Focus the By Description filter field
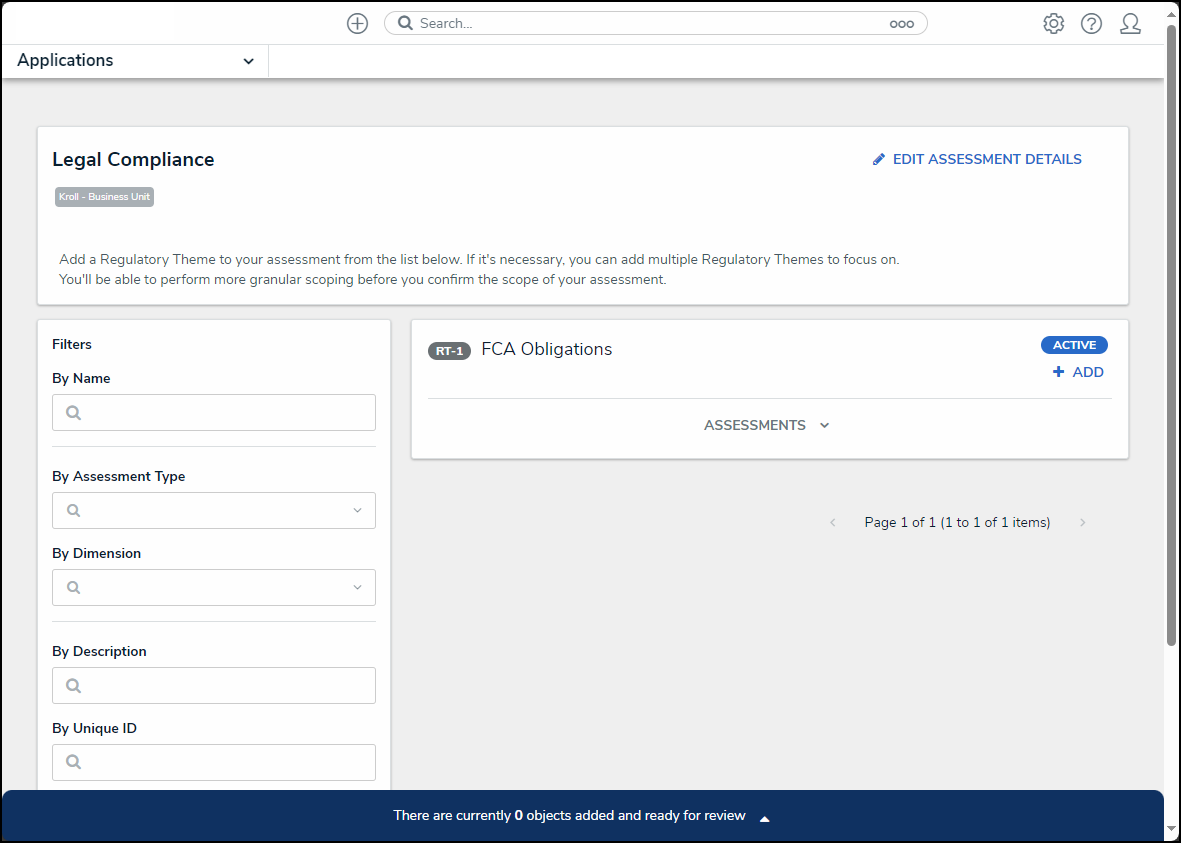Screen dimensions: 1181x843 pos(214,685)
